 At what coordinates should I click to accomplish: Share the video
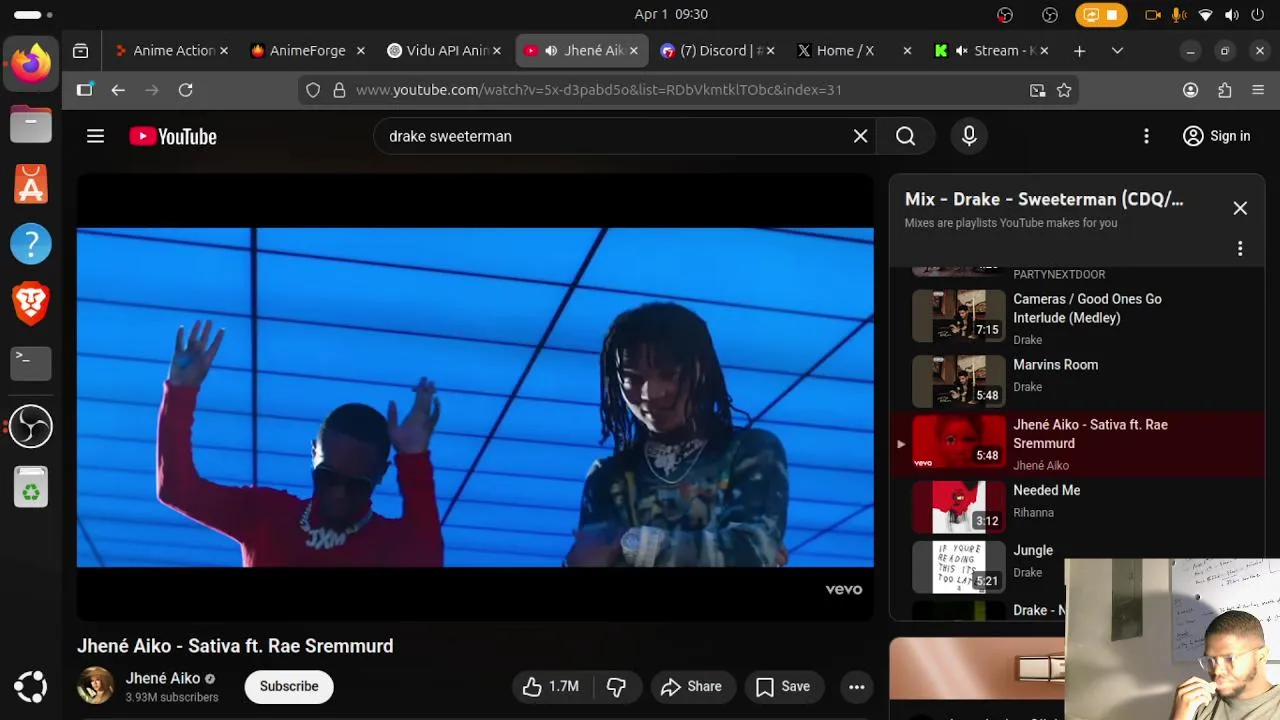pyautogui.click(x=691, y=686)
